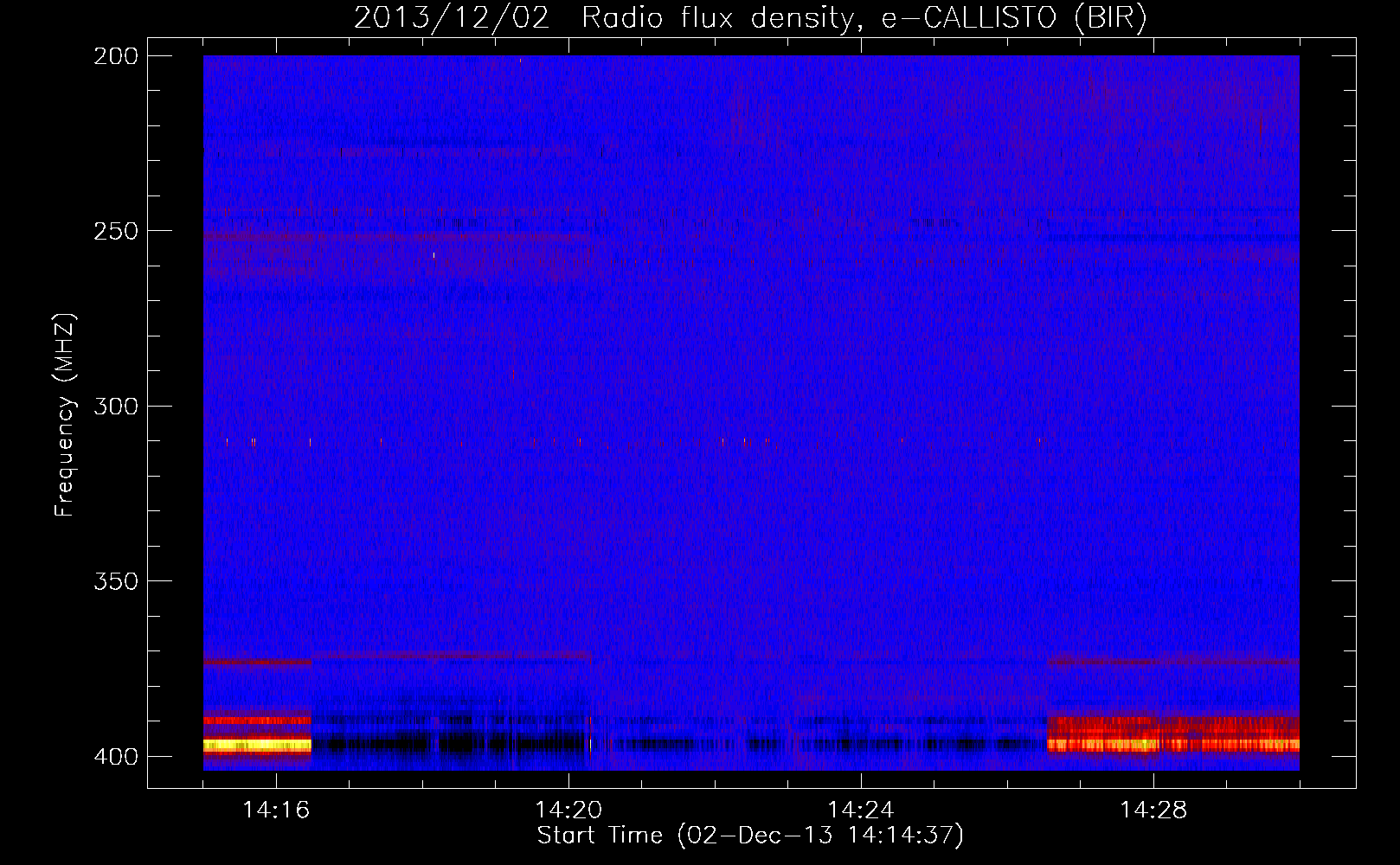Click the "Start Time (02-Dec-13 14:14:37)" label
Screen dimensions: 1400x865
[750, 836]
